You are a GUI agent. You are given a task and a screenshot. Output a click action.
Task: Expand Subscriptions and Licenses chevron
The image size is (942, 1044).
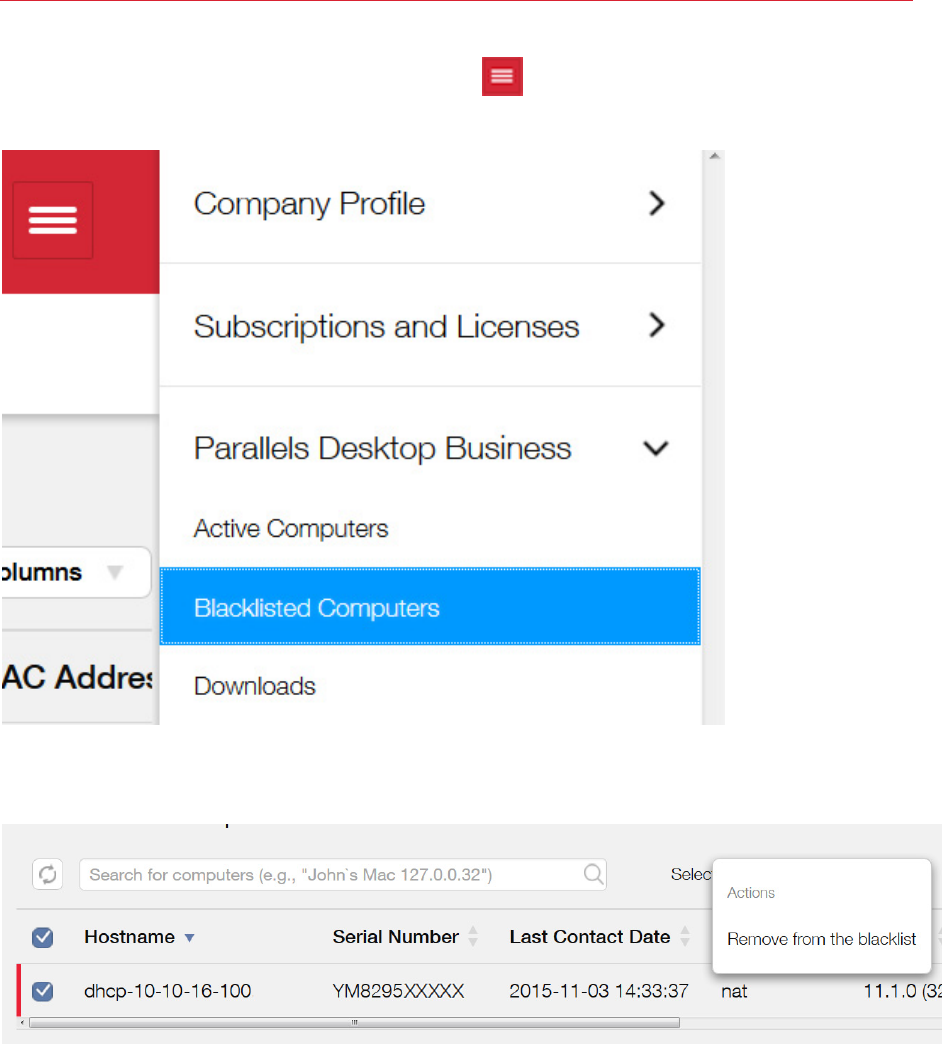click(x=656, y=326)
